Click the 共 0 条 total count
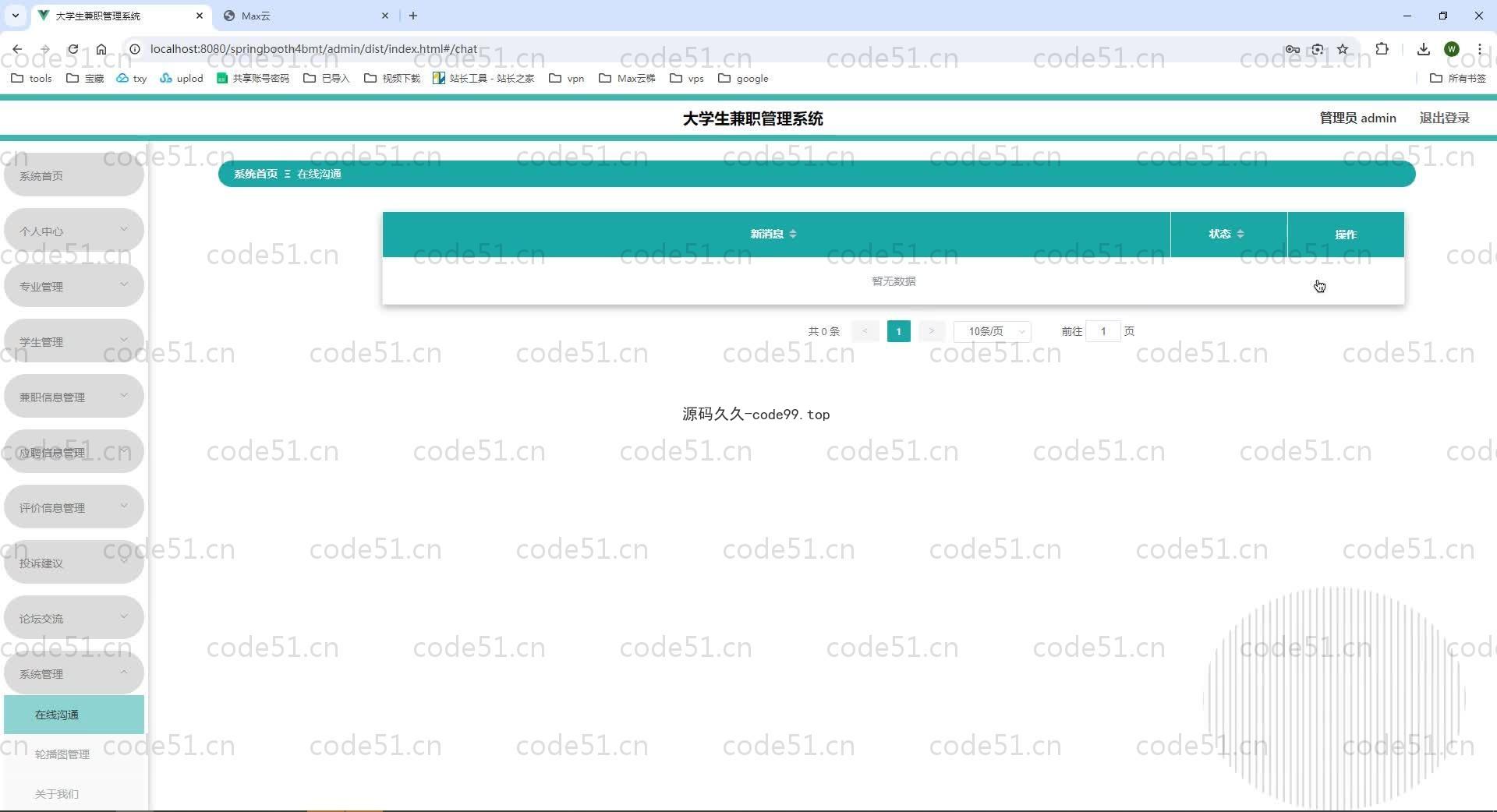This screenshot has height=812, width=1497. (824, 331)
